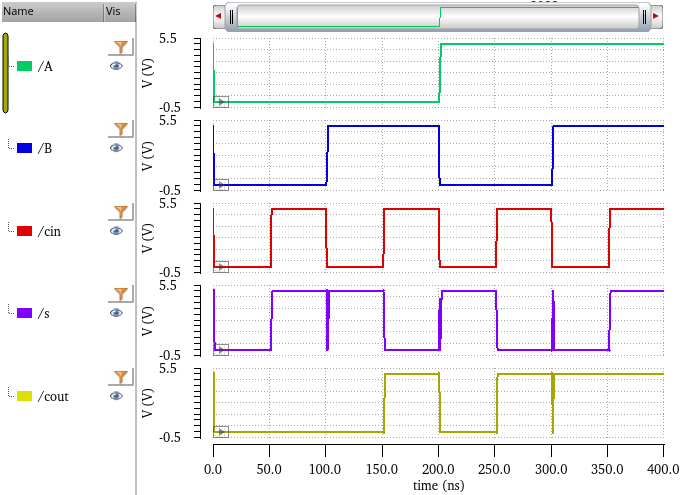Click the filter funnel icon for /B
This screenshot has width=684, height=495.
121,129
